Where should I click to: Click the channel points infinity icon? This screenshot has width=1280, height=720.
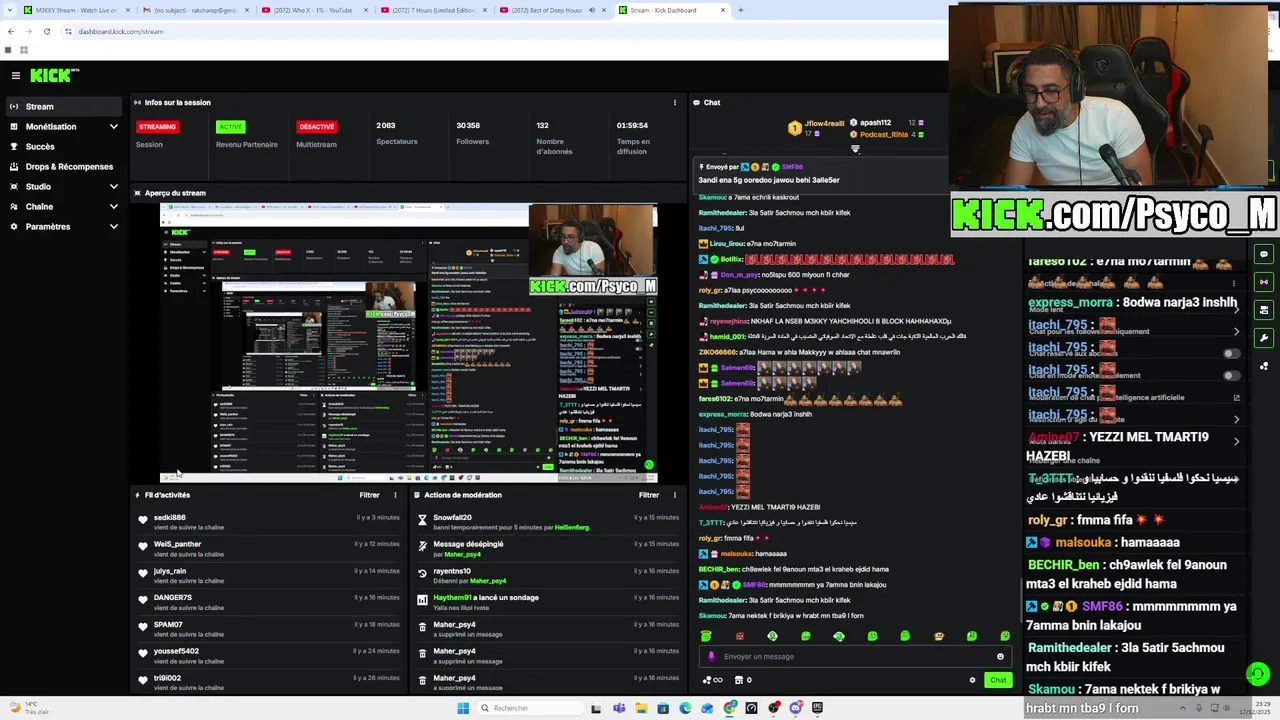(x=712, y=680)
